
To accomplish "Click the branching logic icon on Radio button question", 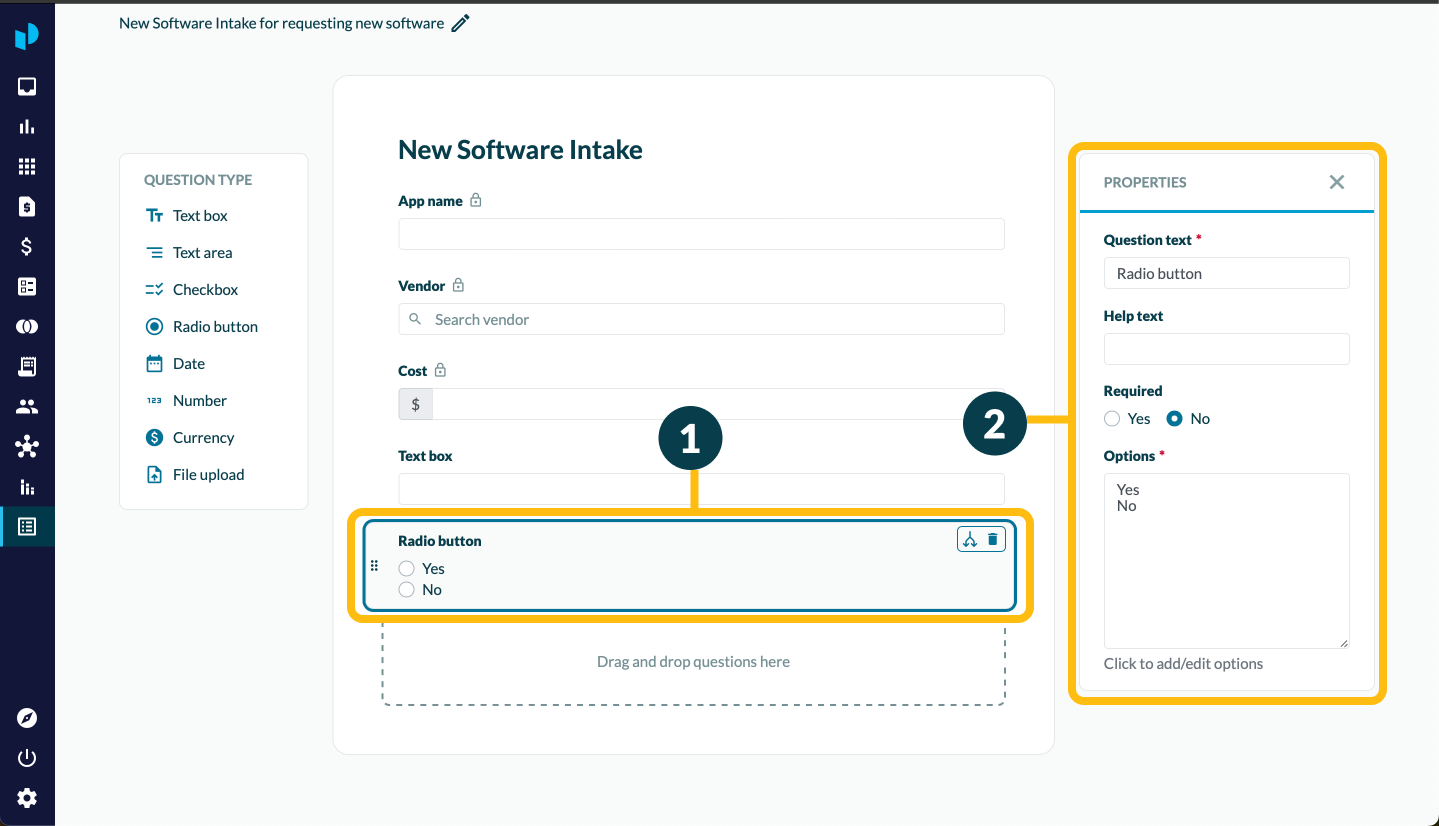I will point(970,540).
